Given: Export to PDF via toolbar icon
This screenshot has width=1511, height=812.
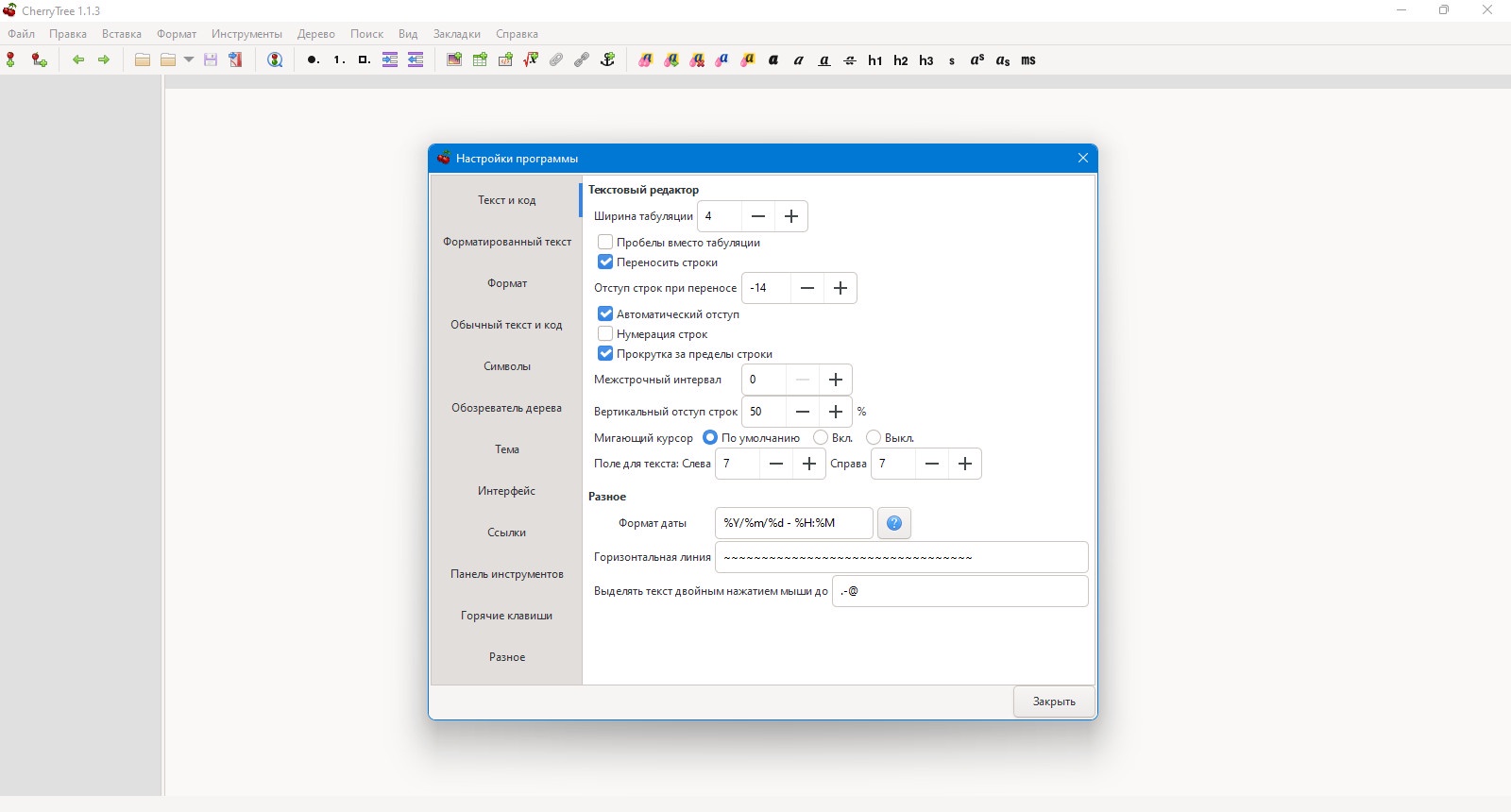Looking at the screenshot, I should 236,59.
